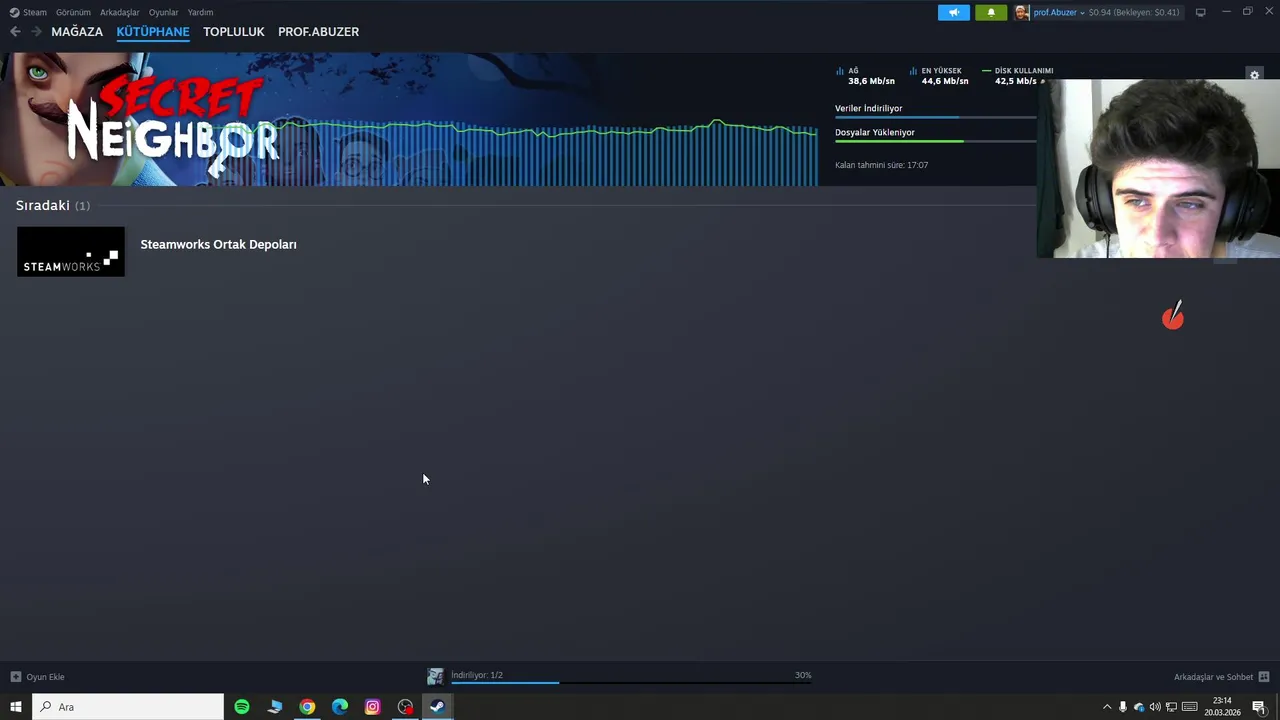Go to the TOPLULUK tab
The height and width of the screenshot is (720, 1280).
[234, 32]
